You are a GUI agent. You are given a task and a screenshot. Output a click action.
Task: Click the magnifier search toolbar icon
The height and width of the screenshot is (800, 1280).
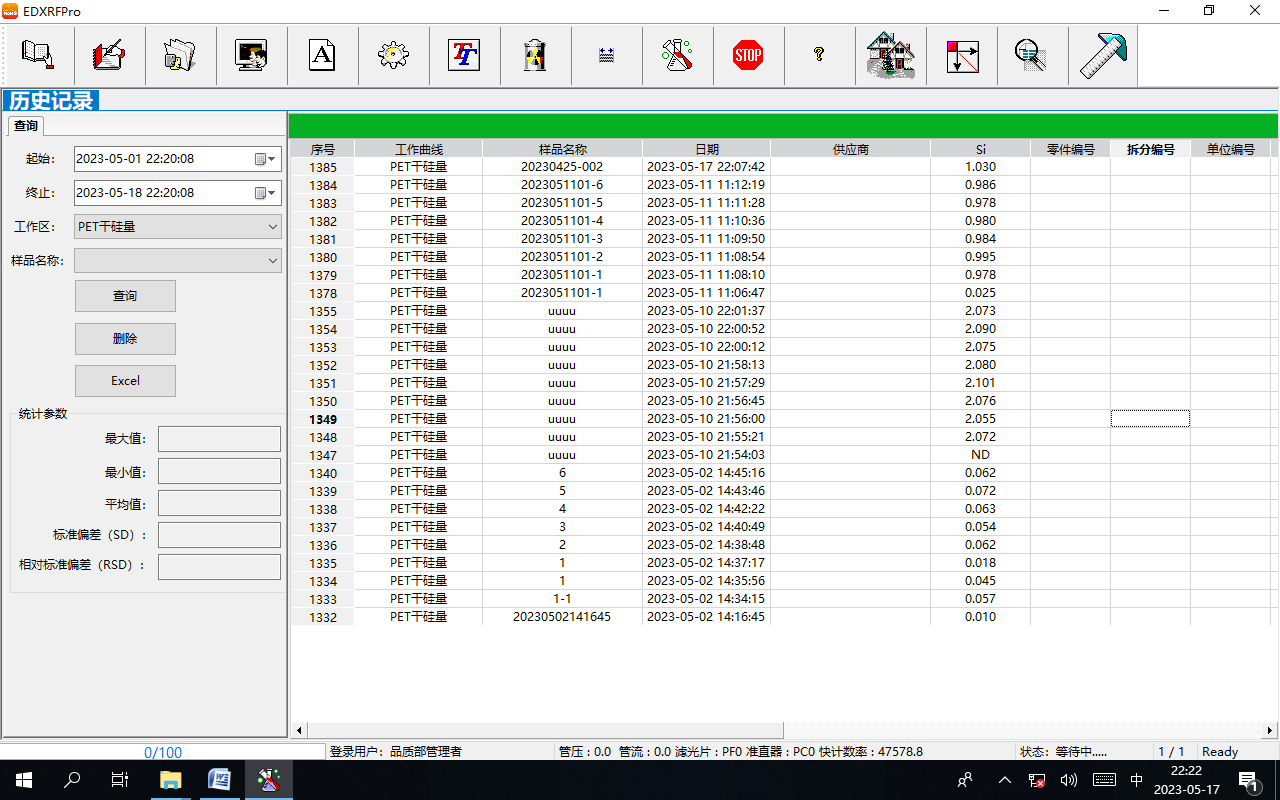click(1031, 55)
